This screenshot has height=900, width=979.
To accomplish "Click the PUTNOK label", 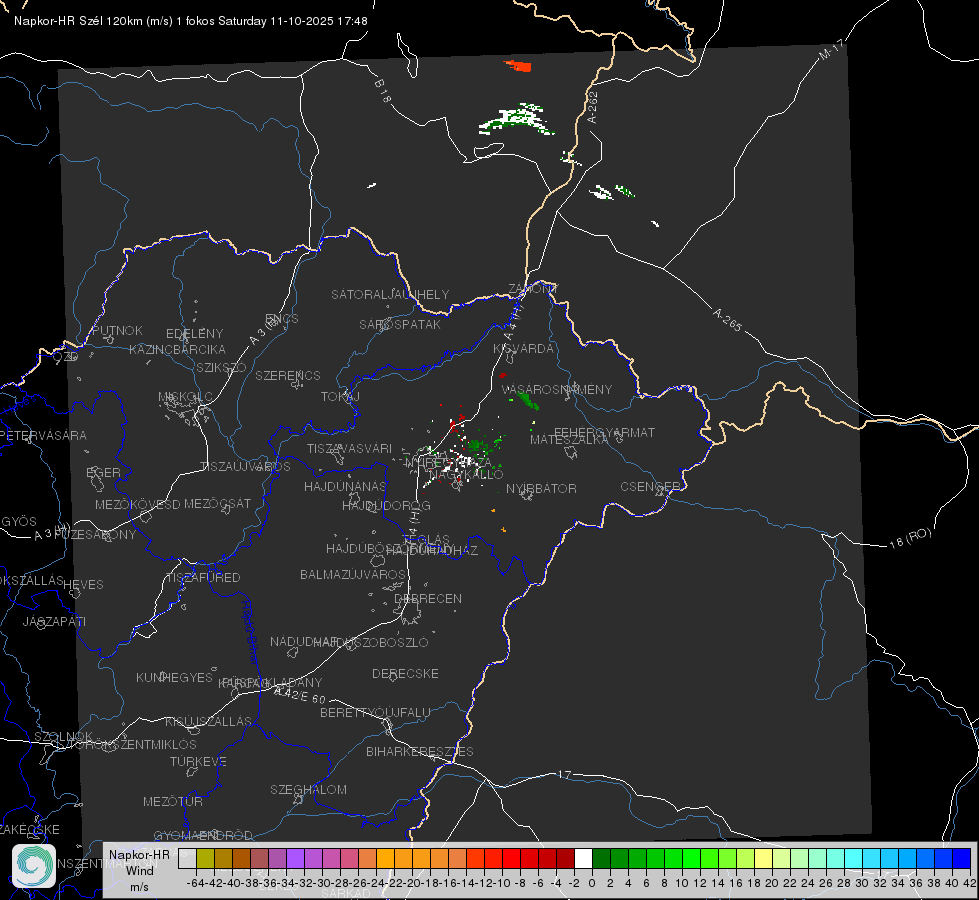I will pyautogui.click(x=117, y=330).
